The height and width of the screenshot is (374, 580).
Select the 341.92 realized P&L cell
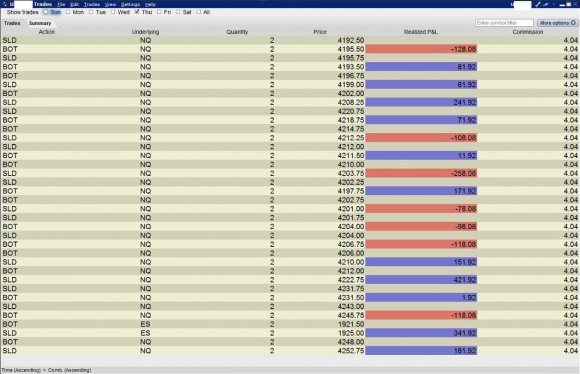(x=421, y=333)
